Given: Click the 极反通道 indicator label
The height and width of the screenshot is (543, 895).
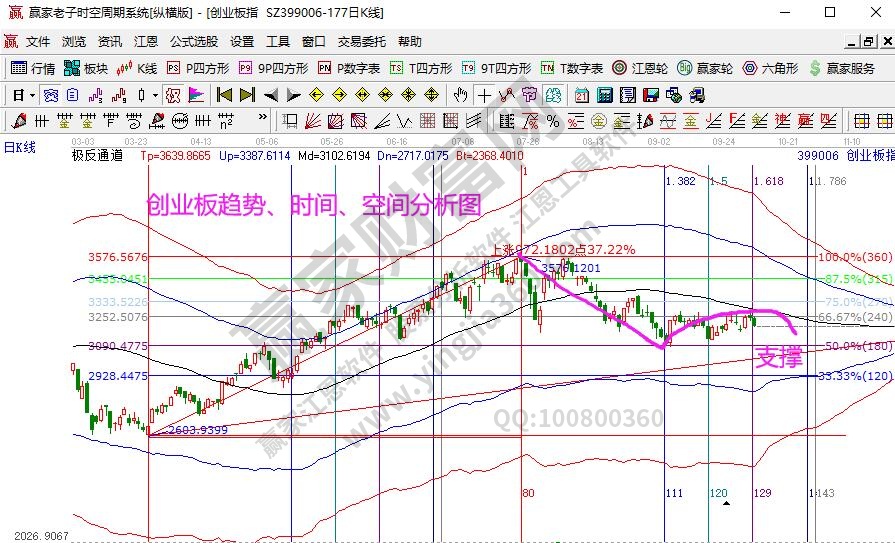Looking at the screenshot, I should coord(97,156).
